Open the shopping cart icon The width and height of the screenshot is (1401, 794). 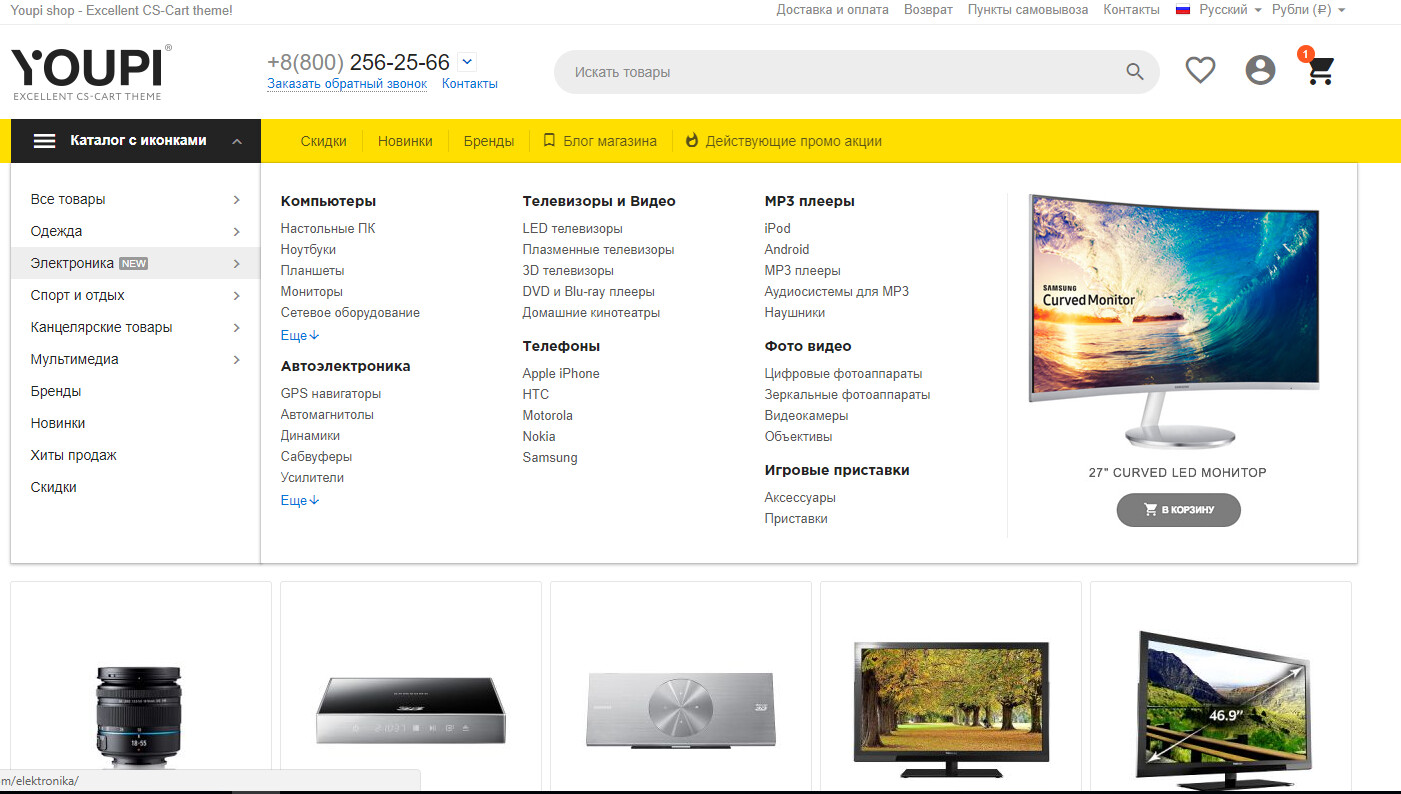[x=1321, y=70]
